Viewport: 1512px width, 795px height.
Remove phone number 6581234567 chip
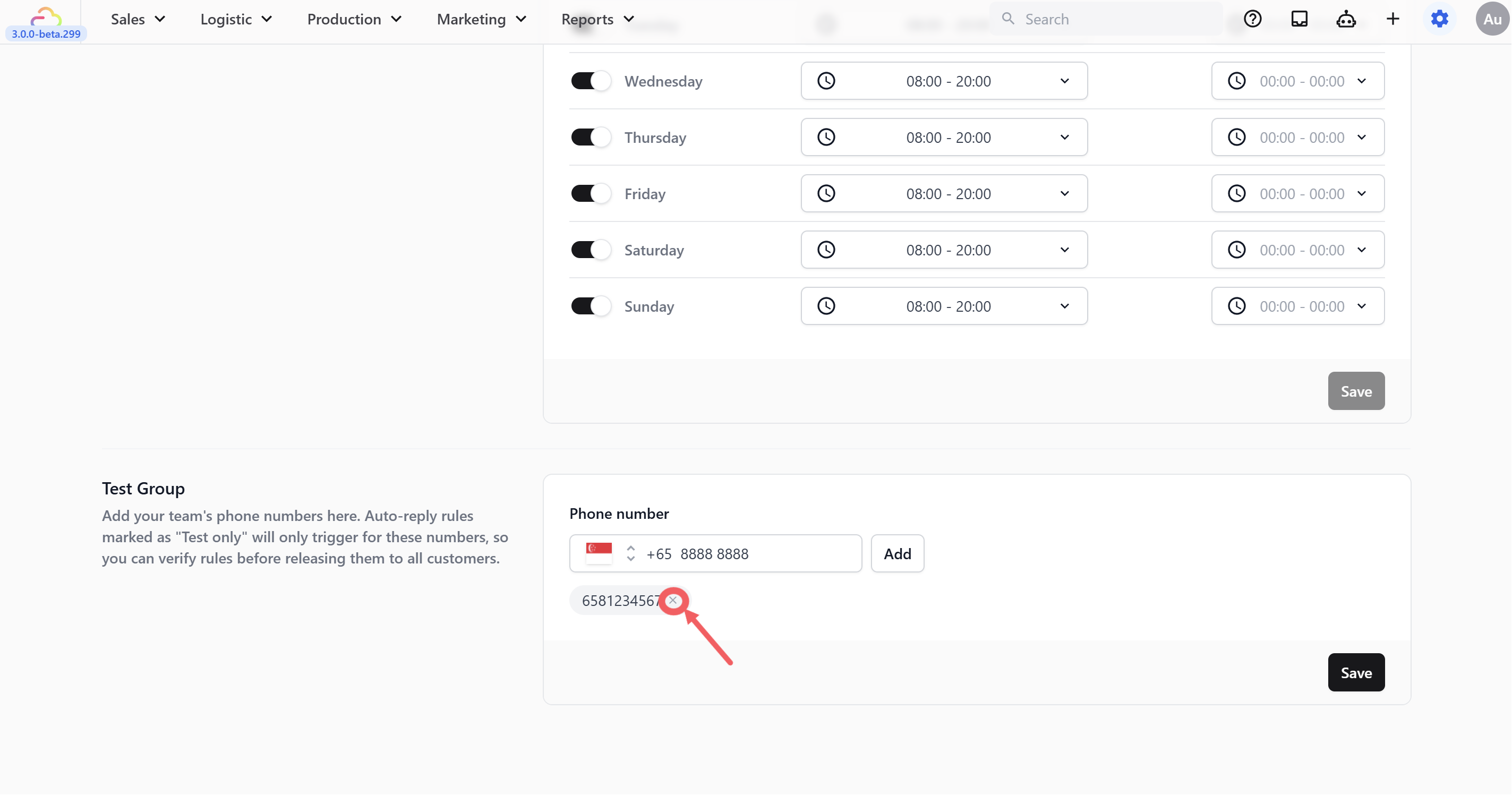tap(673, 600)
